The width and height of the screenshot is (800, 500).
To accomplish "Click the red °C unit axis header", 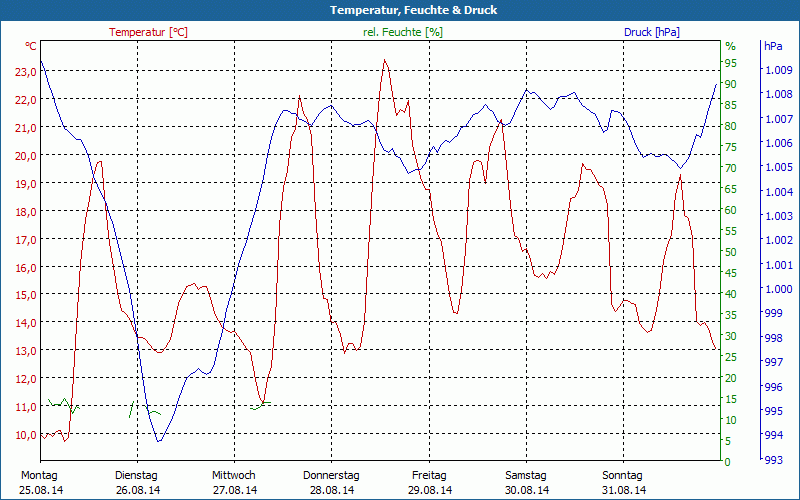I will click(31, 46).
